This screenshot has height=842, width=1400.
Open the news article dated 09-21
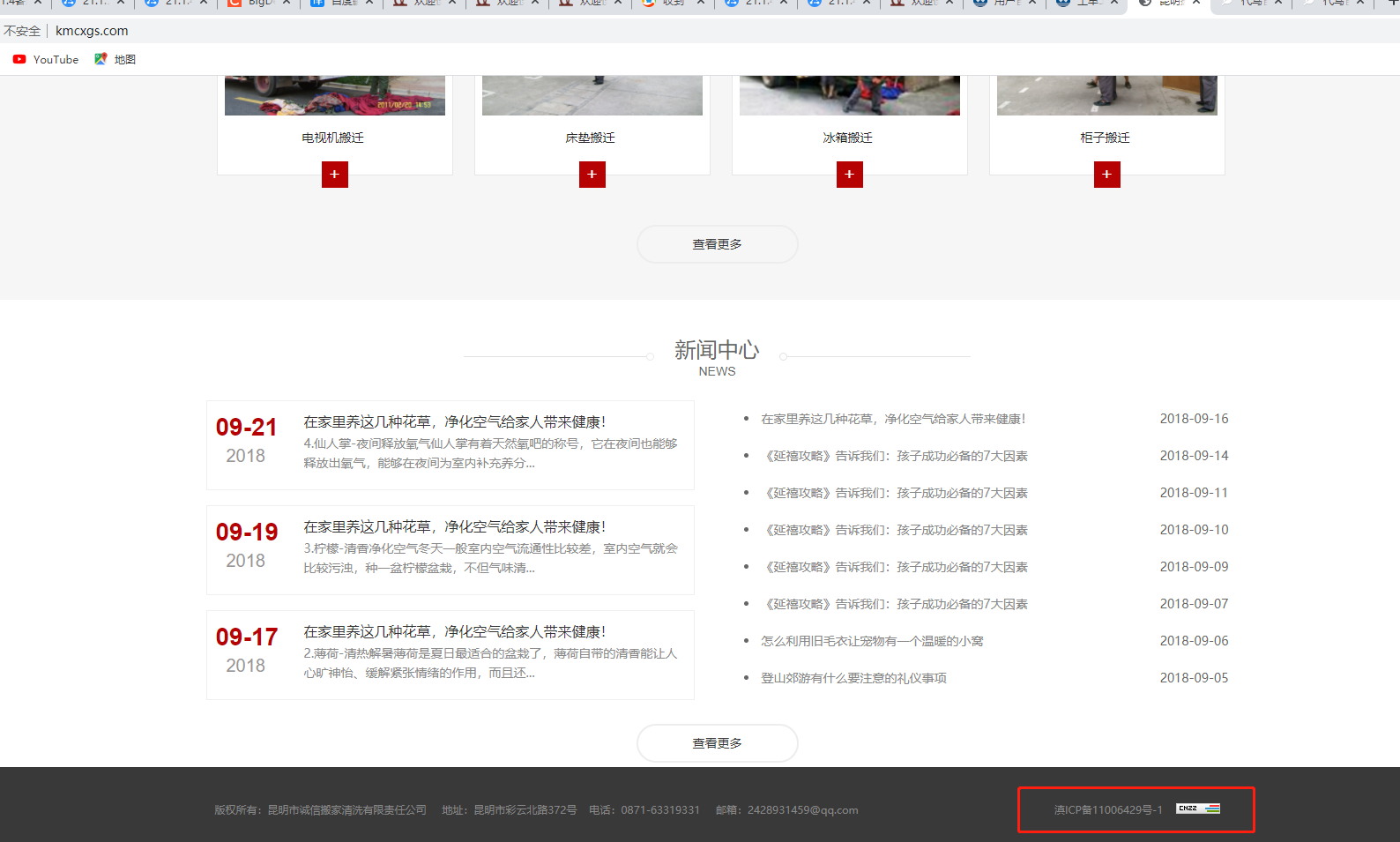point(454,422)
